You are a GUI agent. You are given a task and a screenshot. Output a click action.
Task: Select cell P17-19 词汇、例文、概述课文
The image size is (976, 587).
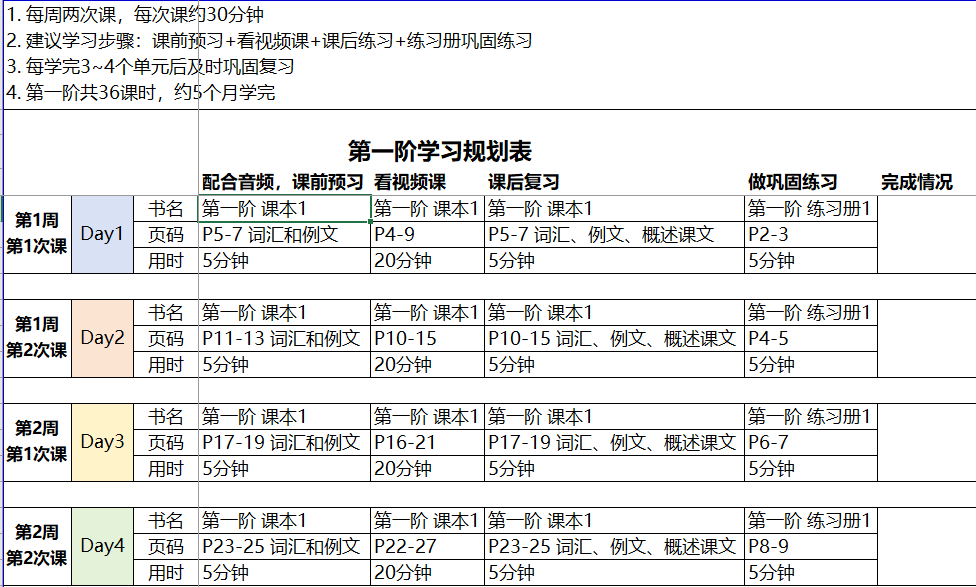(614, 443)
